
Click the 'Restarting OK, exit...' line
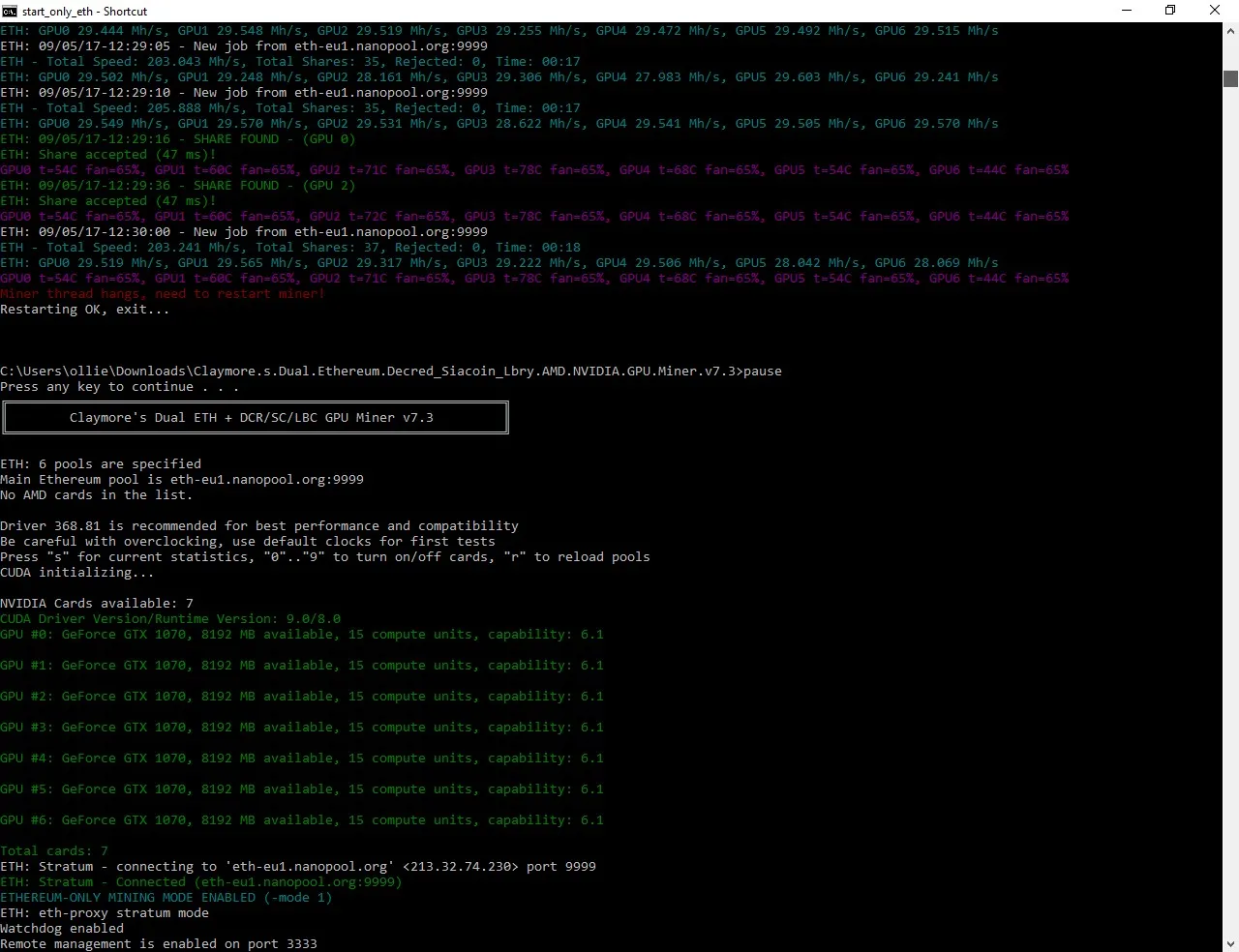coord(85,310)
